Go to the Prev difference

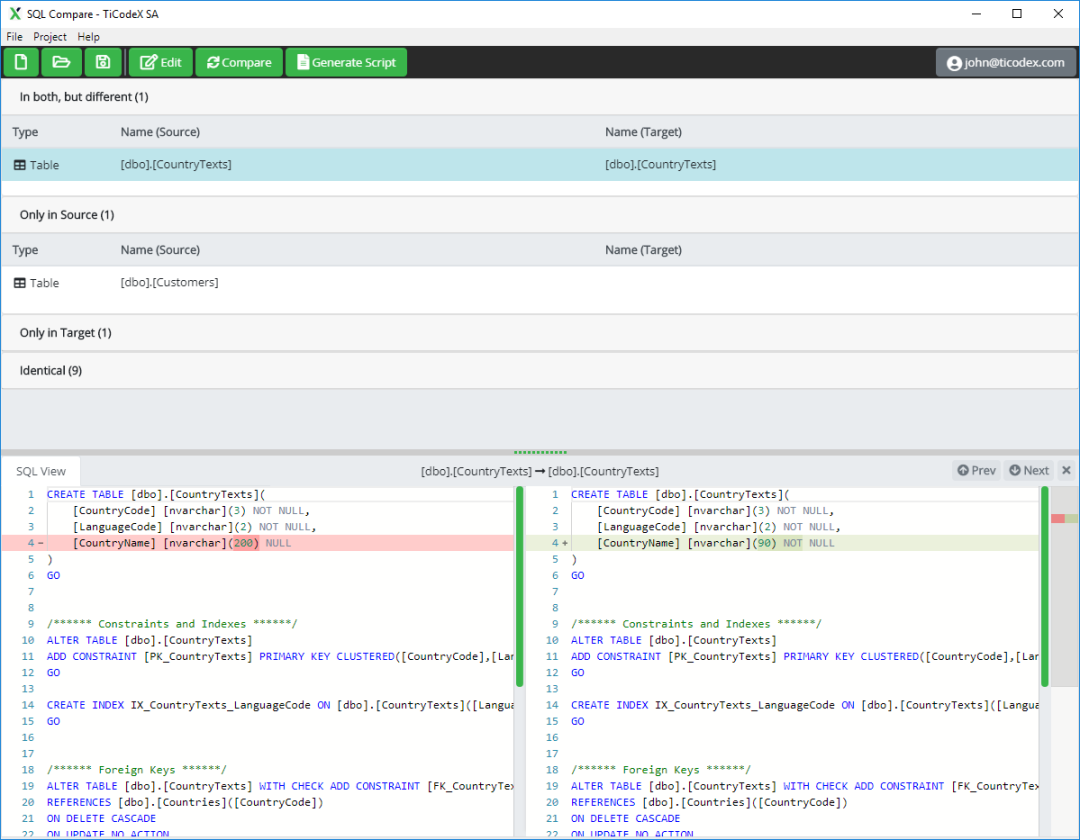click(976, 470)
